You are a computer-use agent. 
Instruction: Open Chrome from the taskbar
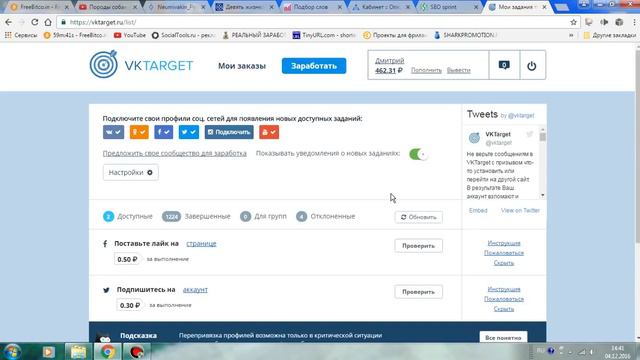[x=108, y=351]
